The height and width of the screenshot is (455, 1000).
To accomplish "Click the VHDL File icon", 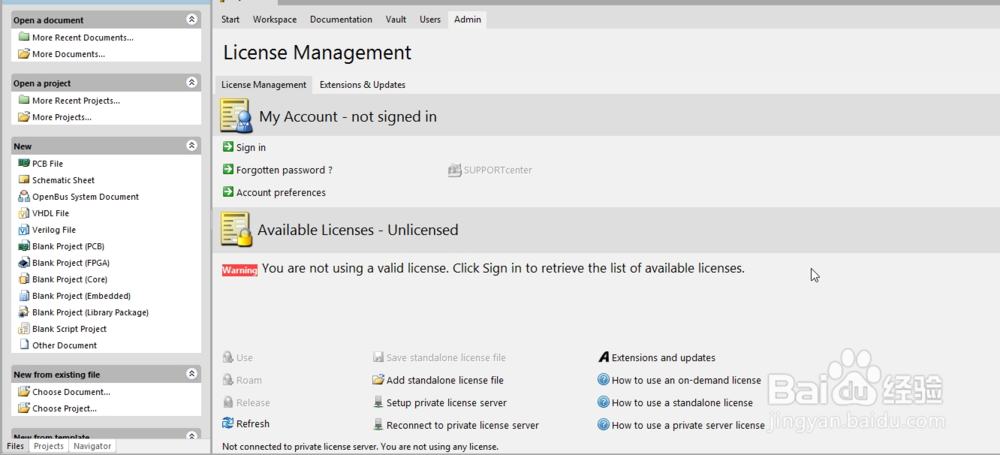I will [x=24, y=213].
